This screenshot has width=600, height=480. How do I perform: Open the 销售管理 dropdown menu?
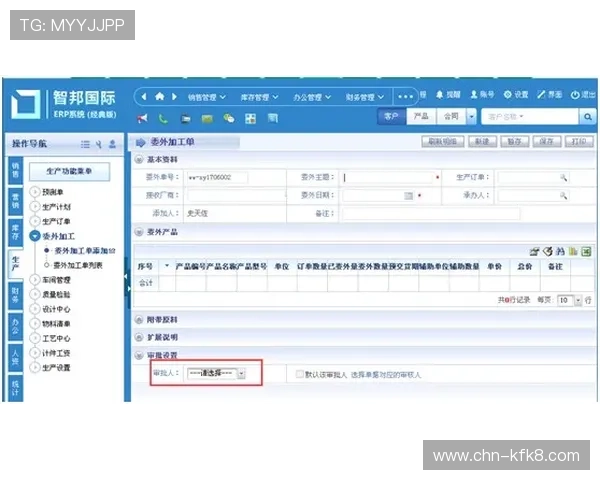pyautogui.click(x=207, y=97)
